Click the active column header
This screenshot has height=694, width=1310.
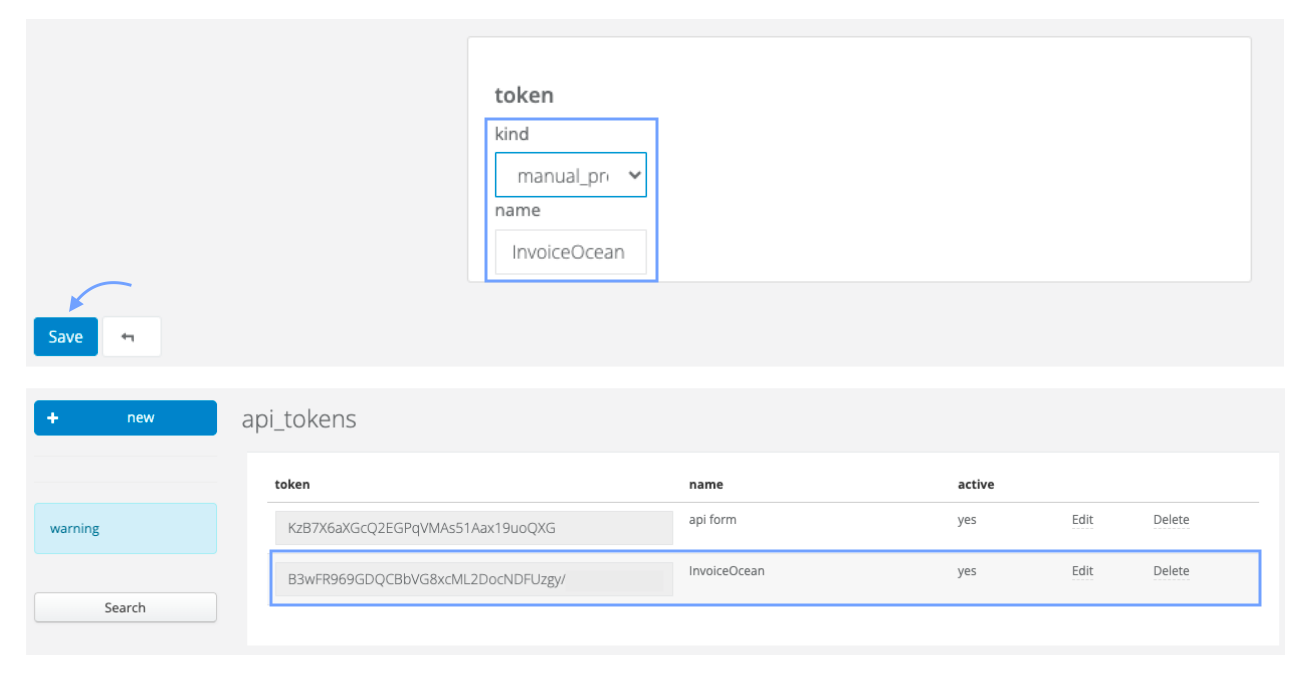[976, 484]
